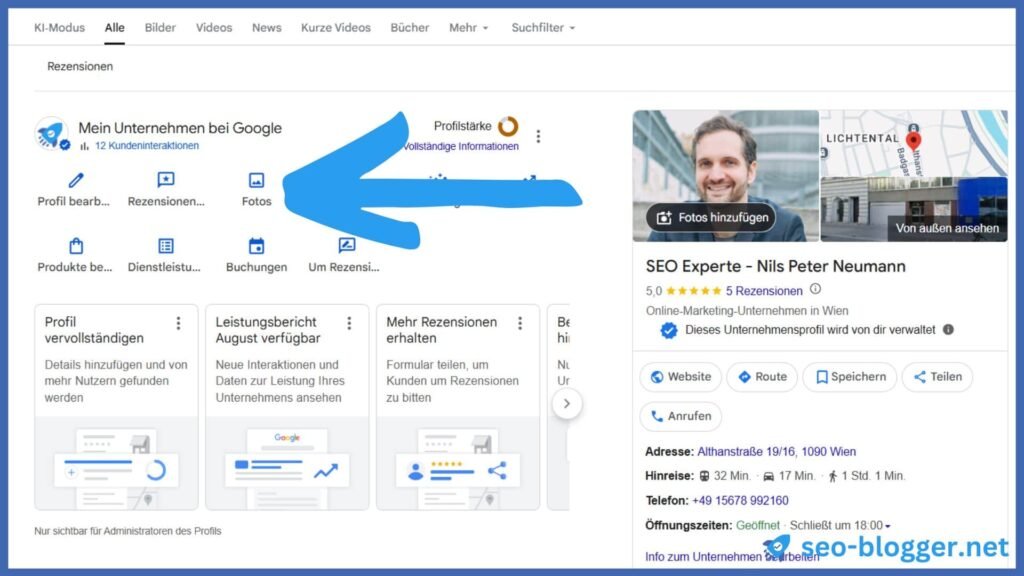1024x576 pixels.
Task: Click the Mein Unternehmen bei Google heading
Action: click(x=180, y=128)
